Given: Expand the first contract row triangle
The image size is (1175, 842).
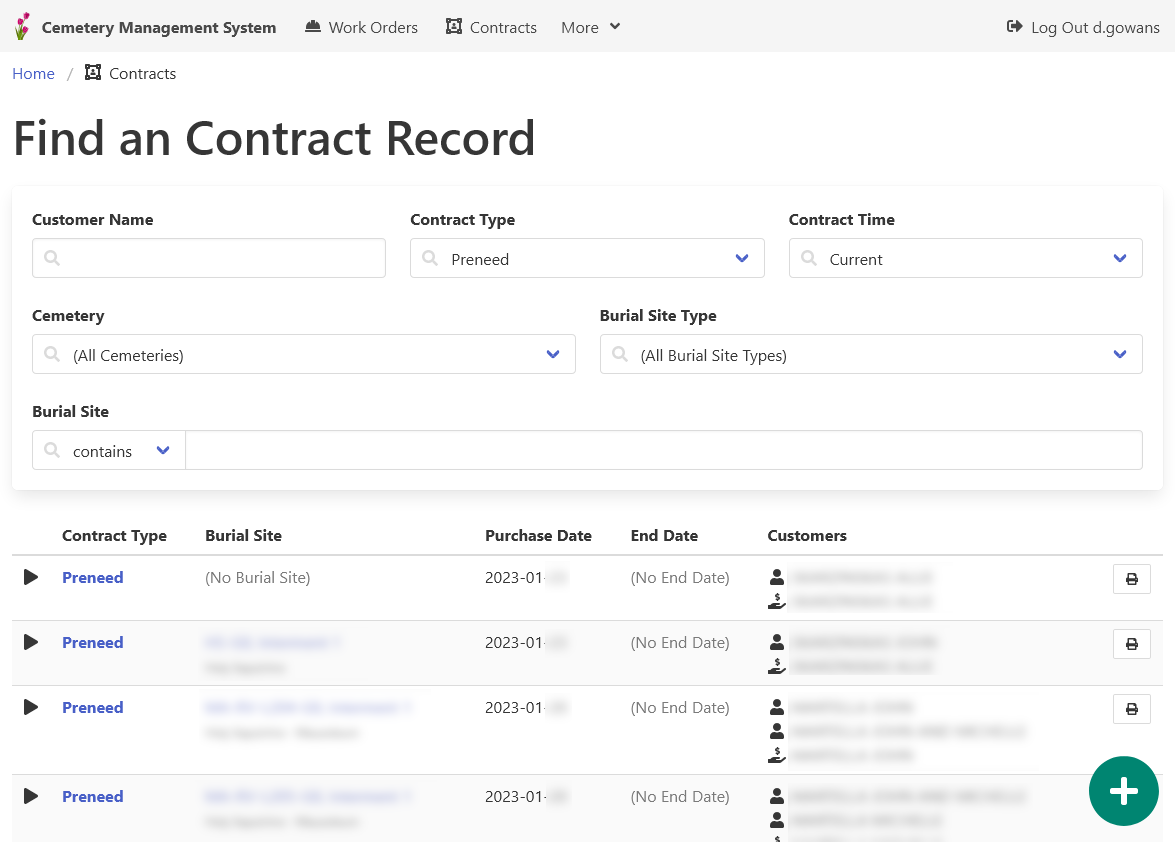Looking at the screenshot, I should (x=31, y=577).
